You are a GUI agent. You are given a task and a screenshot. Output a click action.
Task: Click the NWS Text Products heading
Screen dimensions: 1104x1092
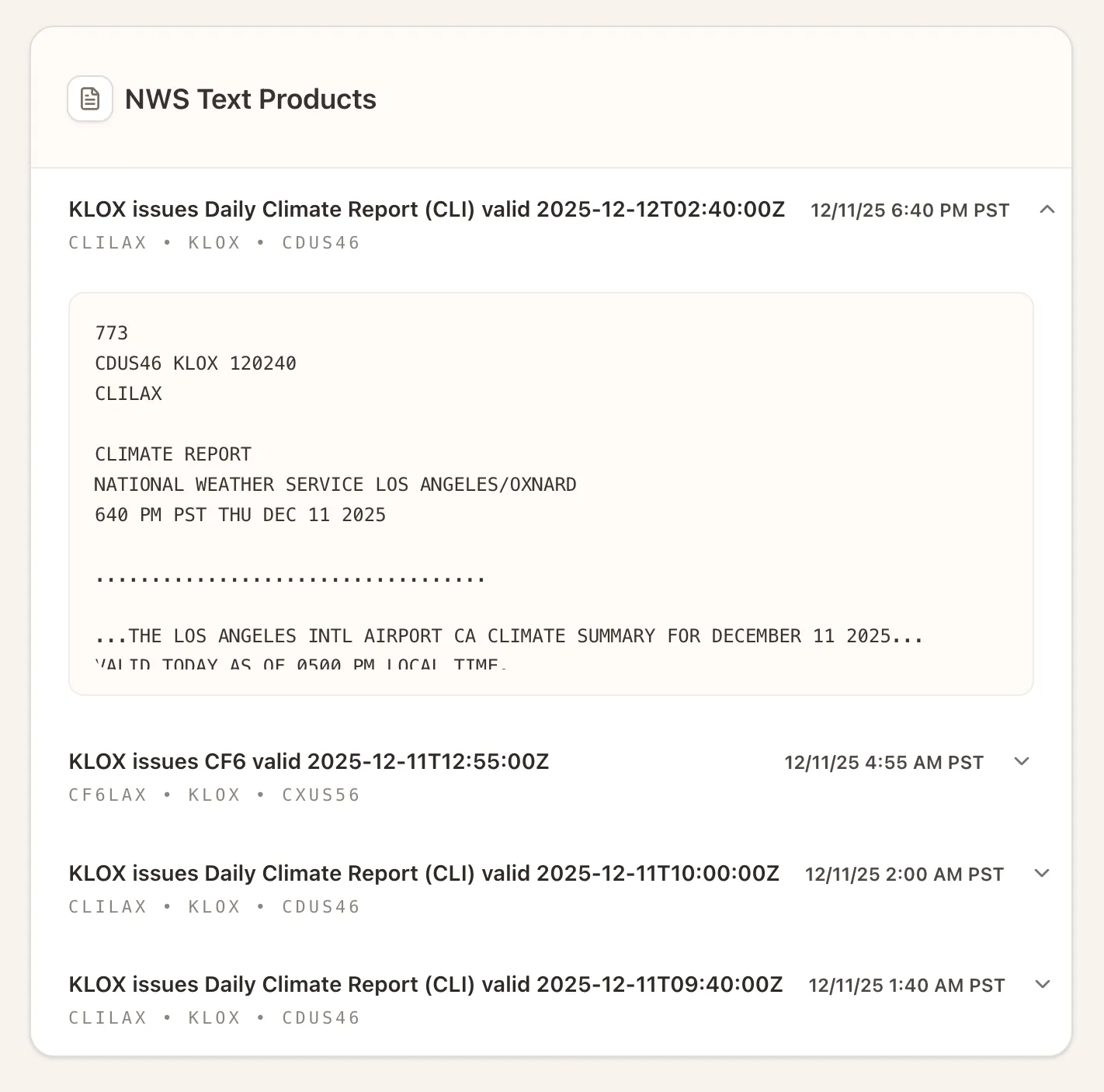click(250, 99)
